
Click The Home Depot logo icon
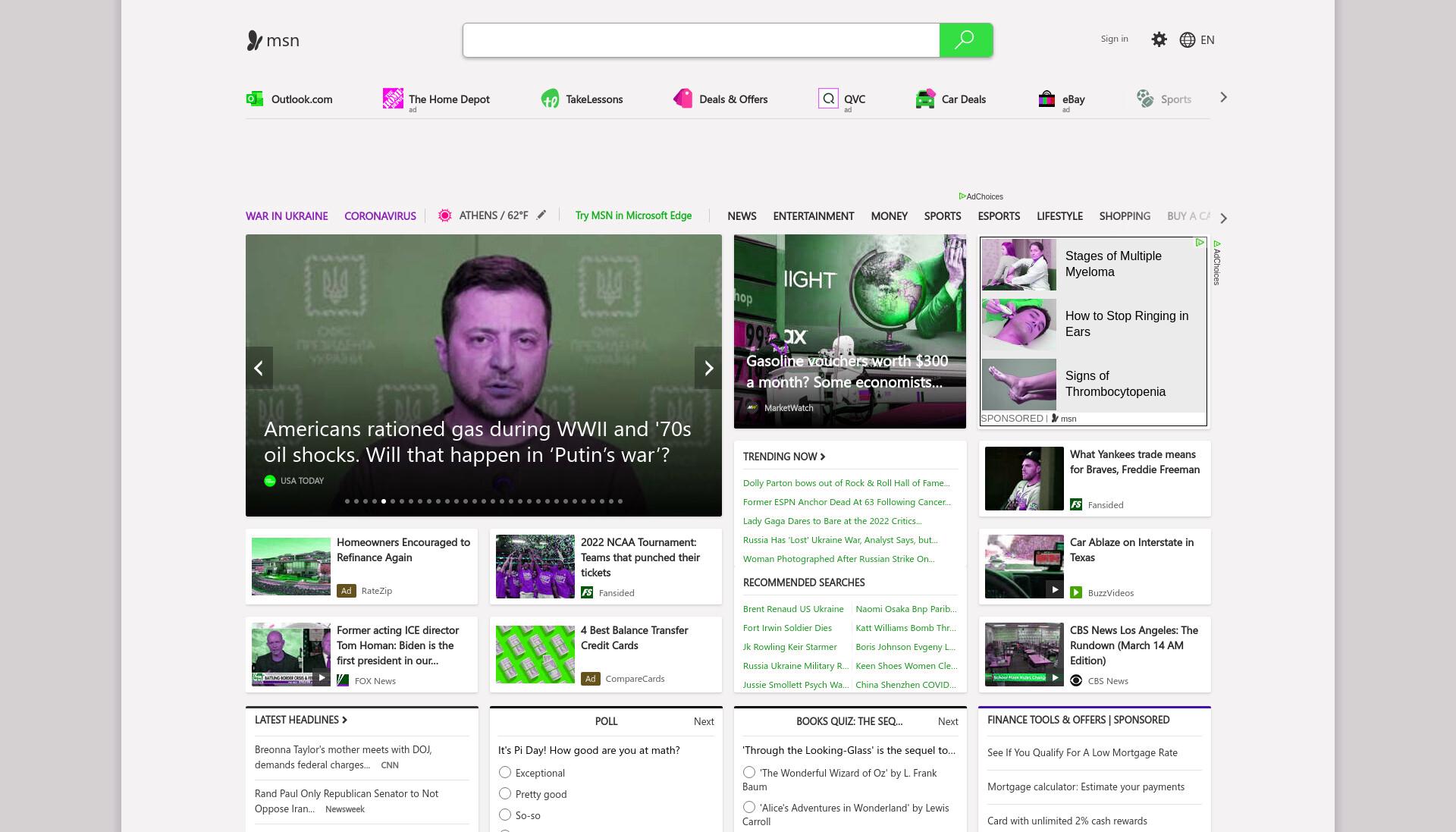[393, 99]
